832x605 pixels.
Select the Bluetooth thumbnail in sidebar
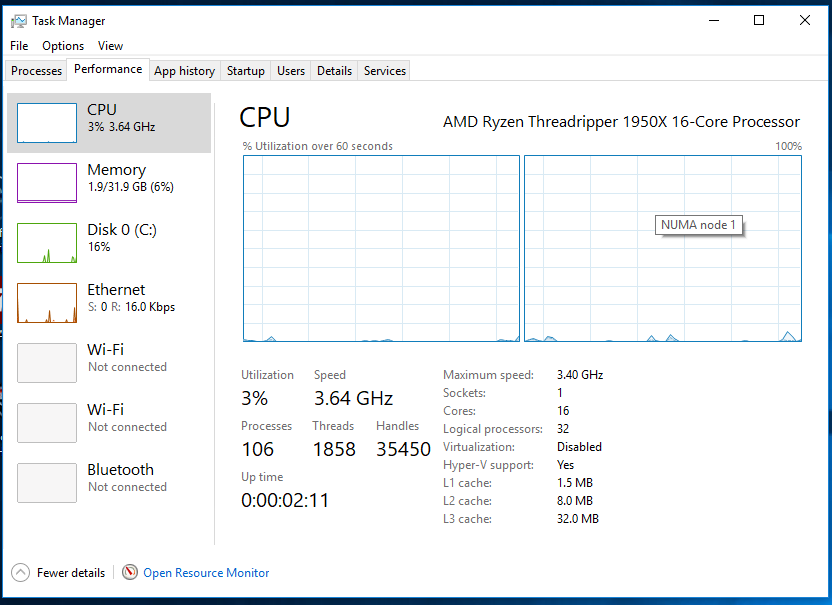tap(47, 483)
